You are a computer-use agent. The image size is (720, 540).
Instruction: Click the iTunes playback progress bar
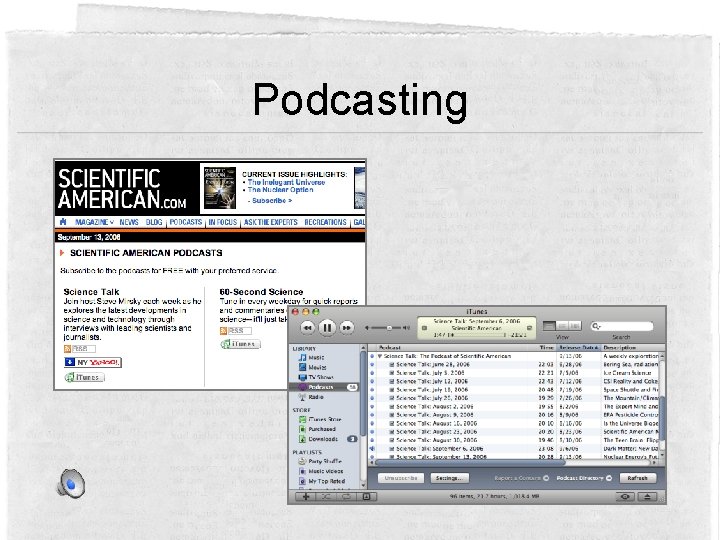click(x=477, y=335)
